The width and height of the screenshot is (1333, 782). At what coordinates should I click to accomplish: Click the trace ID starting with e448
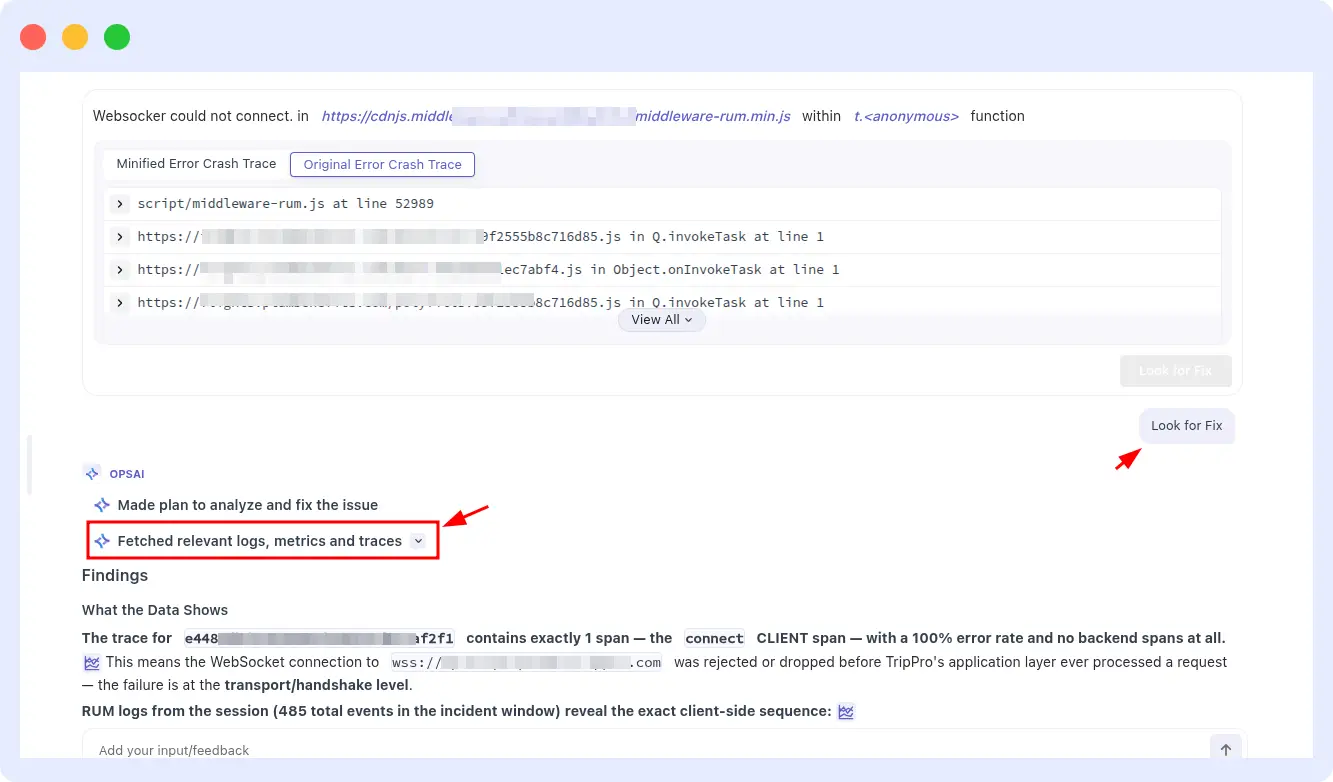319,638
